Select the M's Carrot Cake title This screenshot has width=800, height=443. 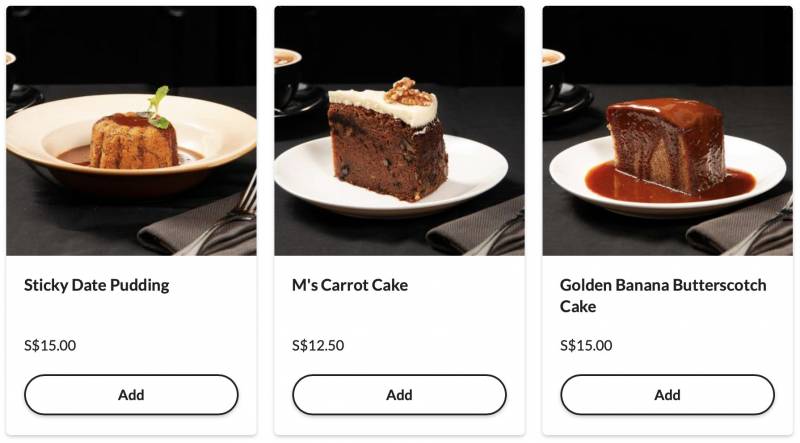(x=349, y=285)
